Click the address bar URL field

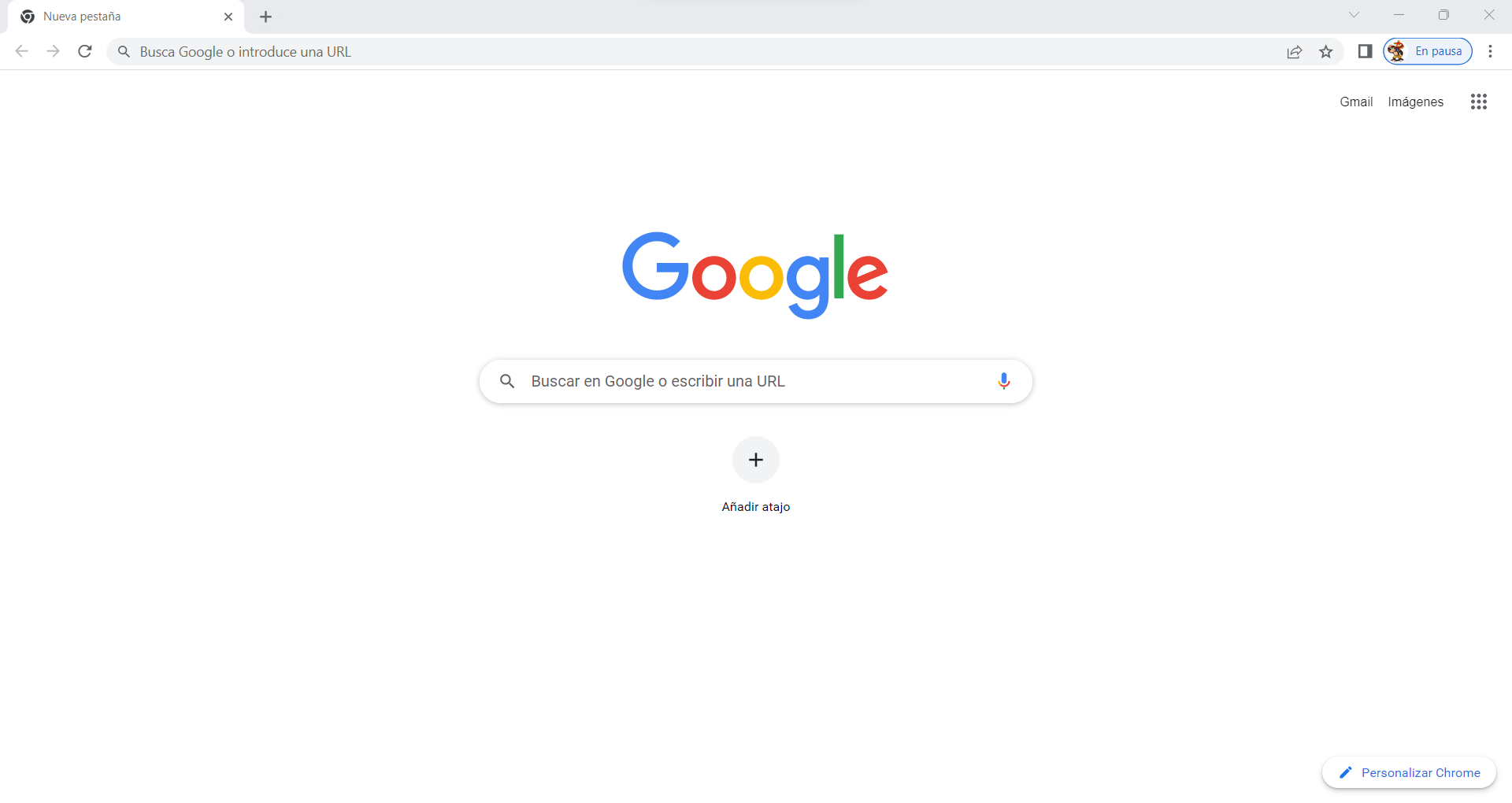coord(693,51)
